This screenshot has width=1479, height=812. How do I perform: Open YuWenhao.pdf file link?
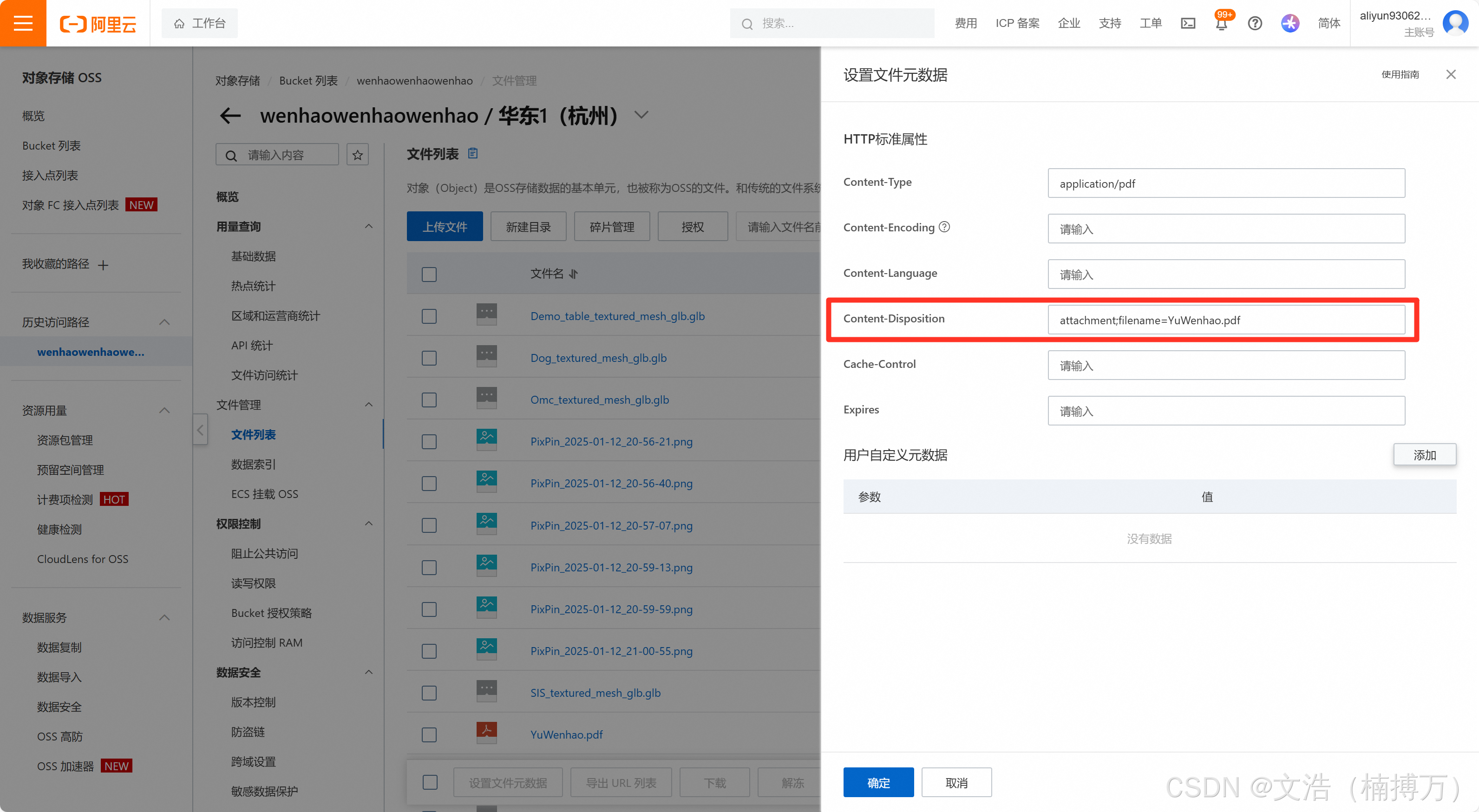click(x=566, y=734)
